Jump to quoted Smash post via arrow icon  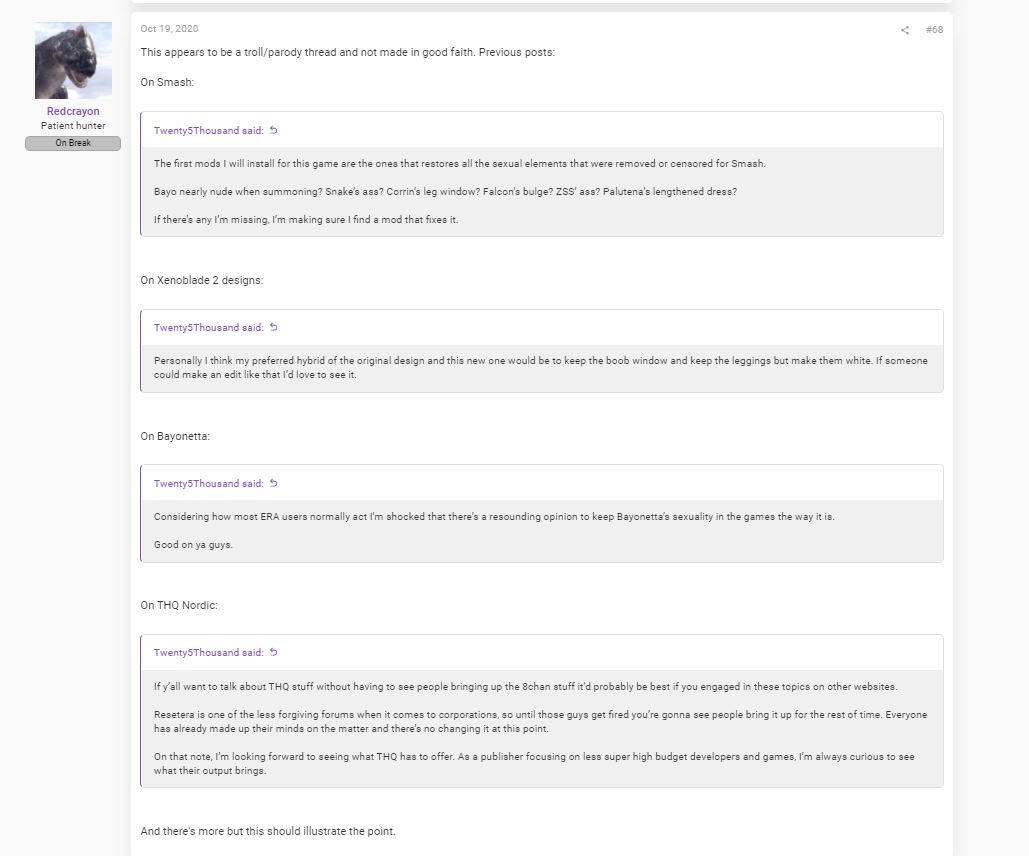tap(274, 130)
